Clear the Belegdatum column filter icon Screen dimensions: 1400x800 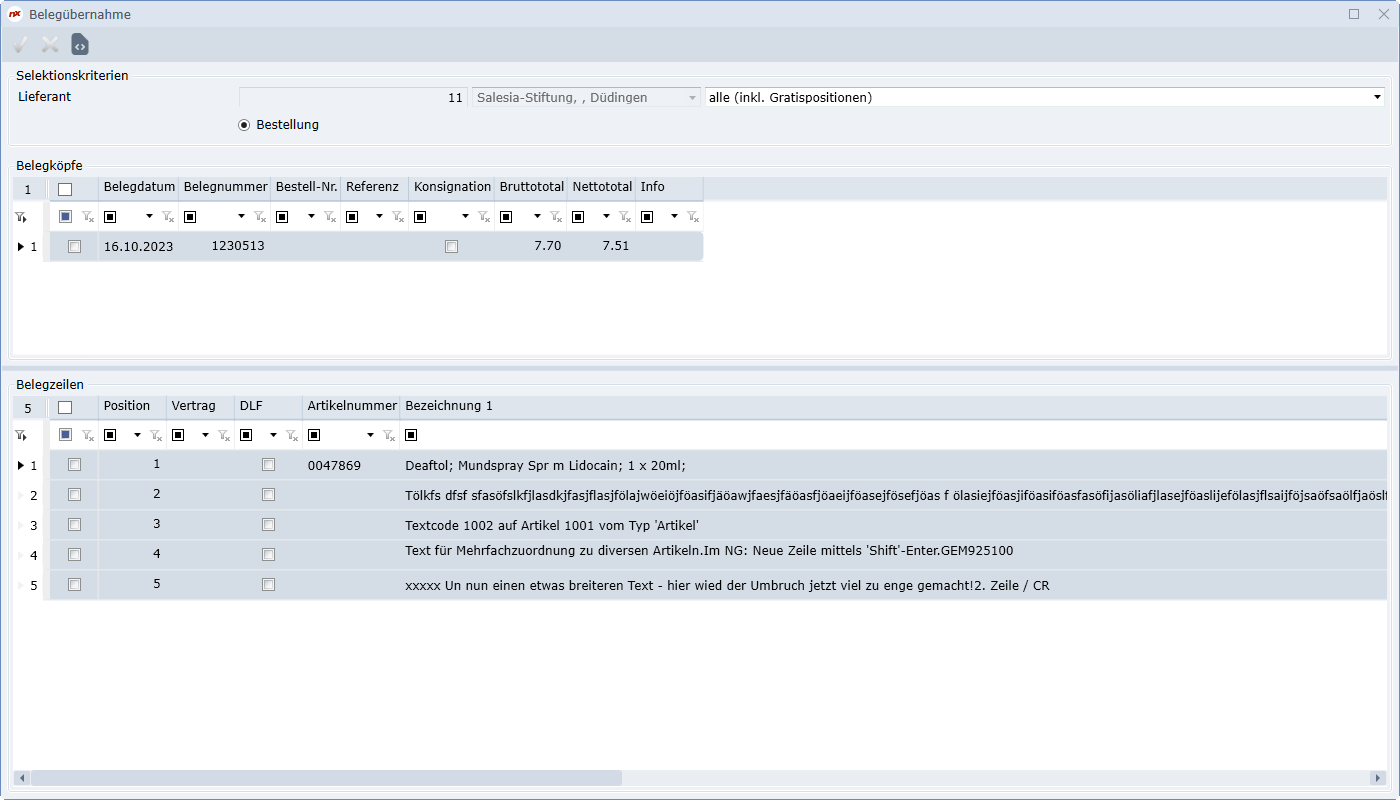tap(168, 217)
